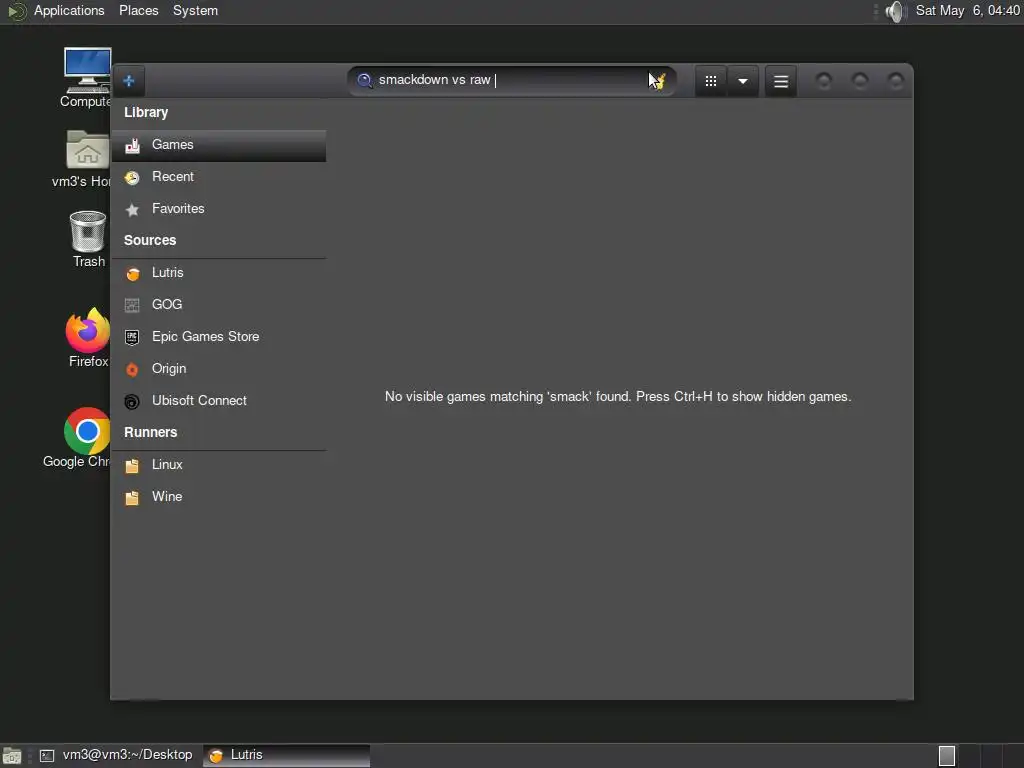The height and width of the screenshot is (768, 1024).
Task: Select Epic Games Store source
Action: pos(219,337)
